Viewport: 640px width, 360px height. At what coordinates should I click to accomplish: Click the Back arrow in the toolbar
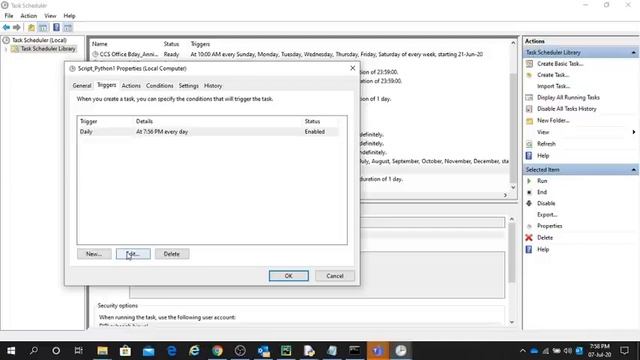click(x=6, y=27)
